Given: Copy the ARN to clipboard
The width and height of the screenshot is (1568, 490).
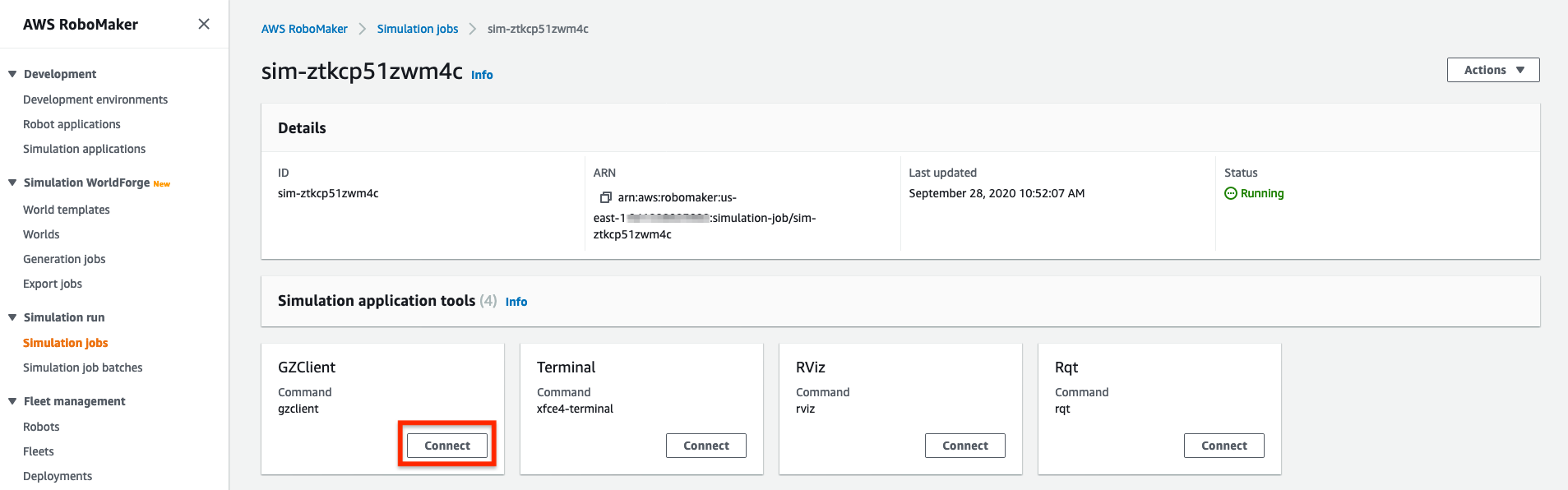Looking at the screenshot, I should click(x=606, y=197).
